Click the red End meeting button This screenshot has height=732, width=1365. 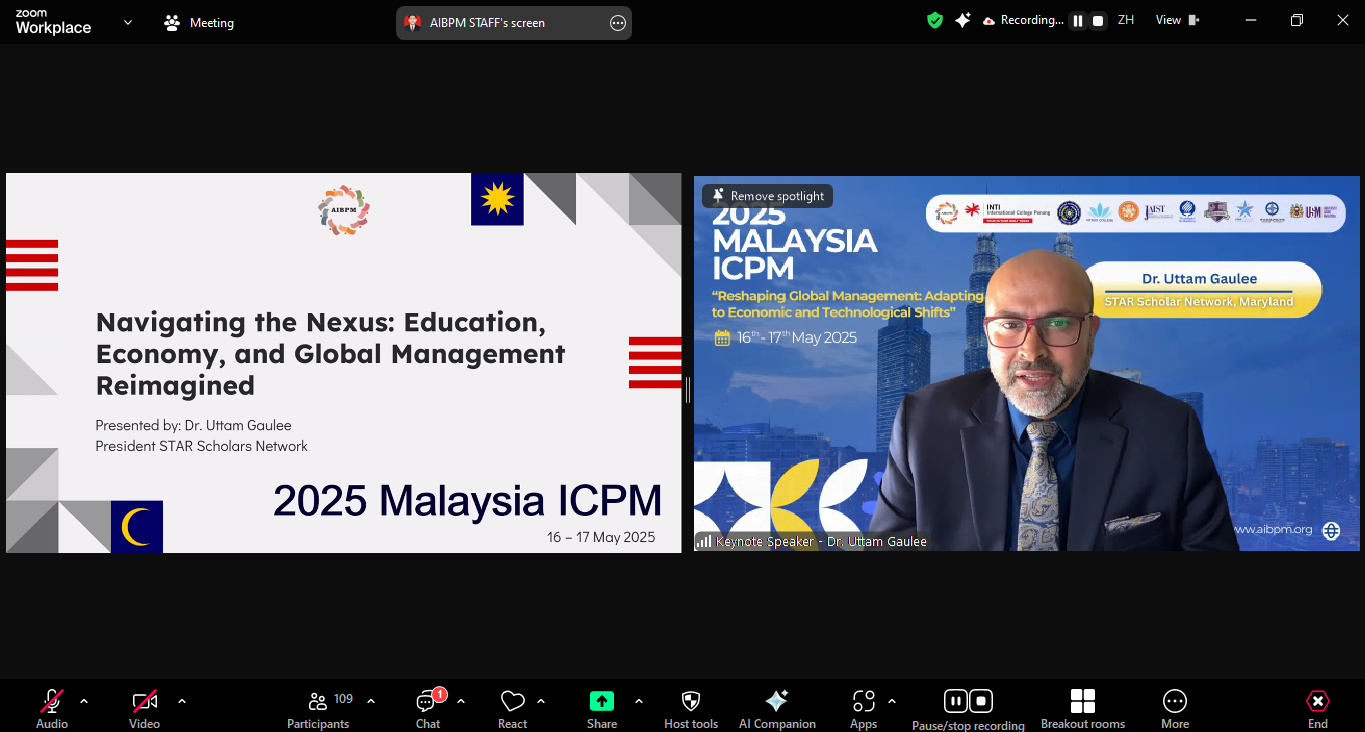click(x=1318, y=708)
